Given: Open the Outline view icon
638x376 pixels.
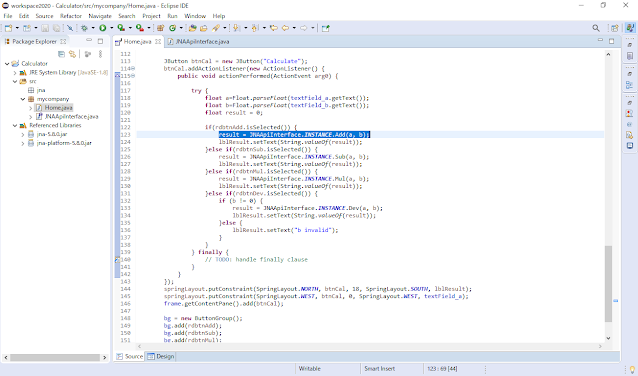Looking at the screenshot, I should 629,85.
